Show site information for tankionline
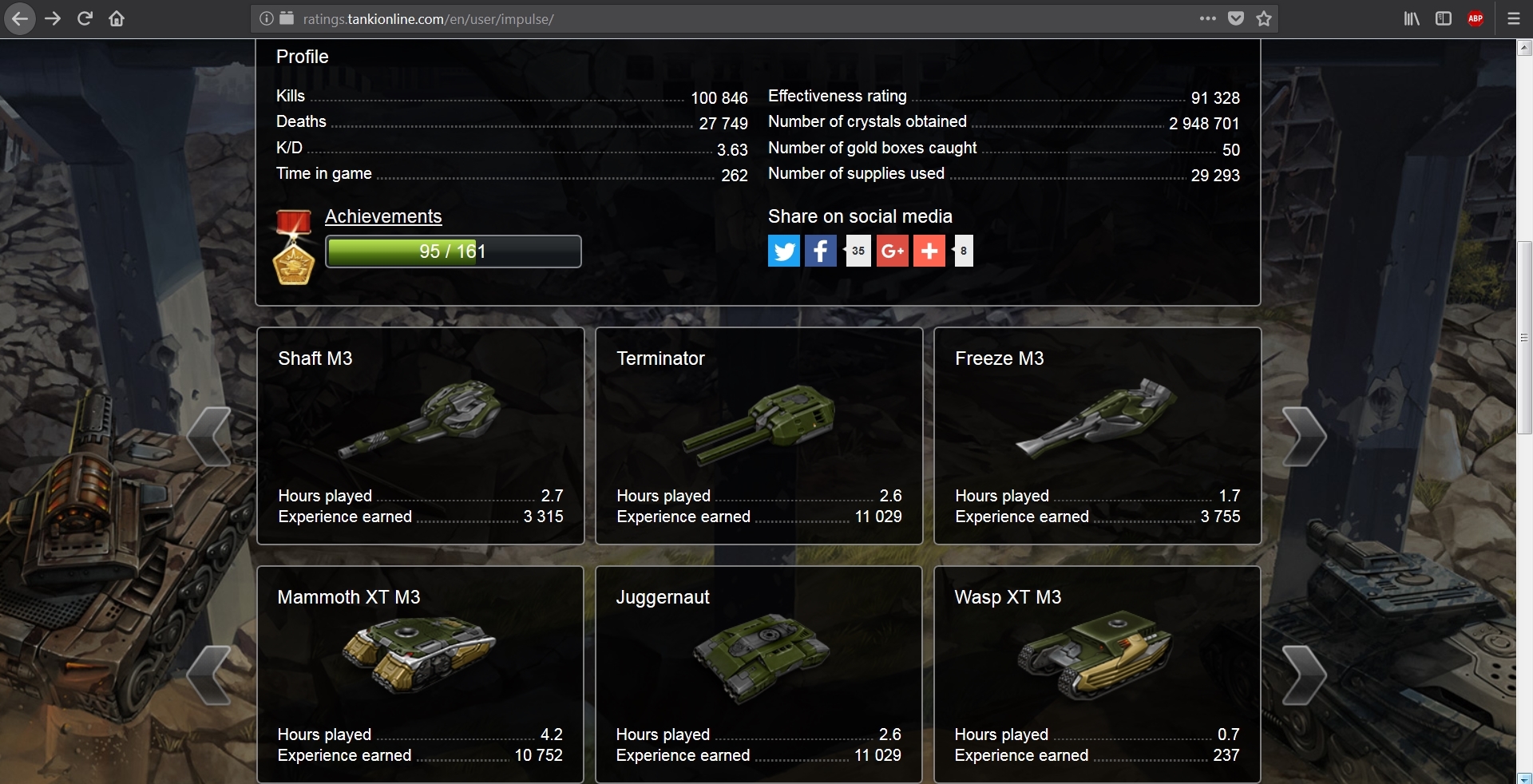 coord(266,18)
